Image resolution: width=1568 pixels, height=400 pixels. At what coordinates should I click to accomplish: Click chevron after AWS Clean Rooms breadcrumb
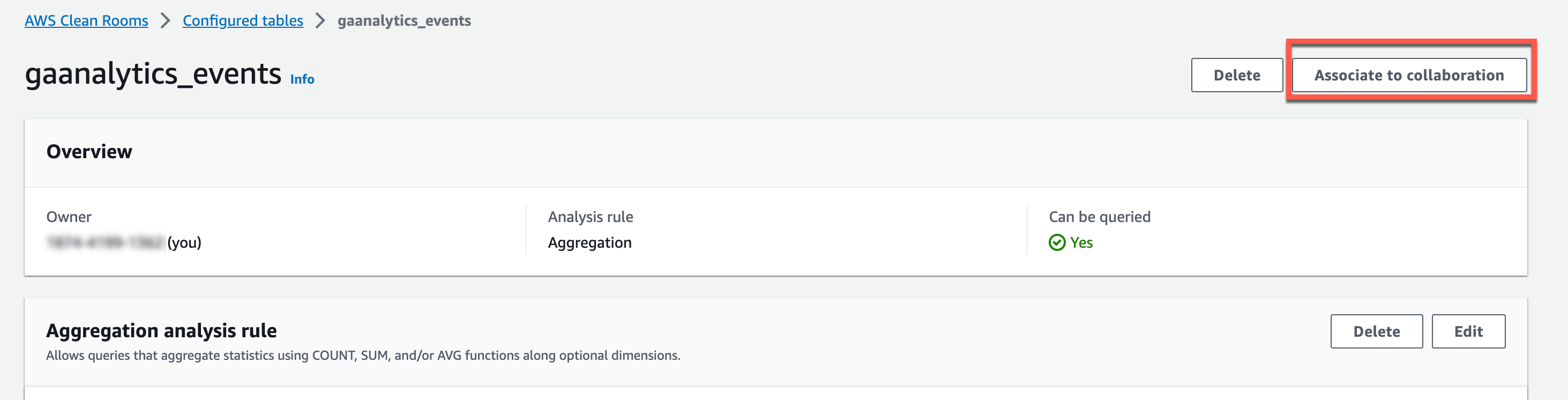pyautogui.click(x=165, y=21)
